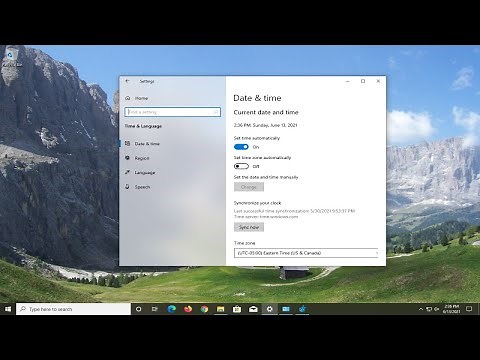Click the blue window app icon on taskbar

(x=286, y=309)
